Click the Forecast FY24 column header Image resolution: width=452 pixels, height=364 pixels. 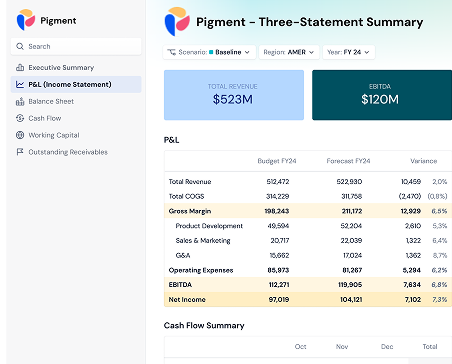click(x=348, y=161)
